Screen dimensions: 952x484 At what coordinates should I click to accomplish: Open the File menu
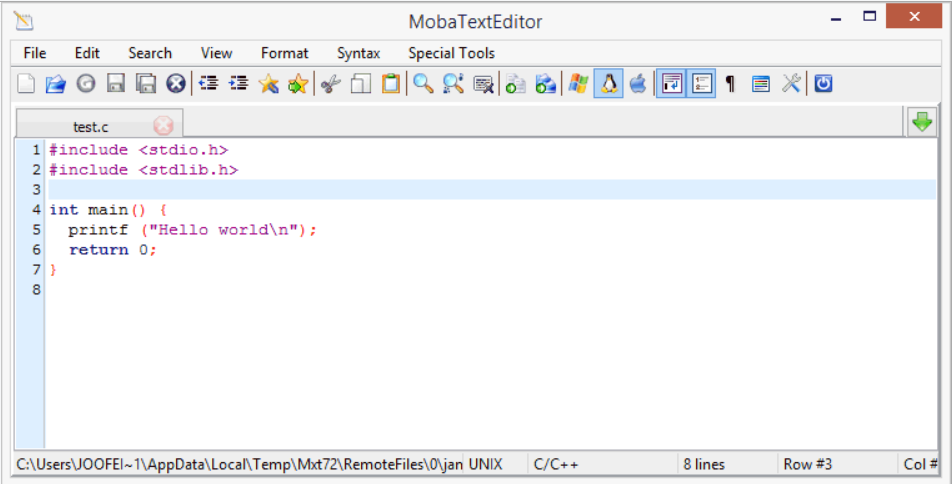pyautogui.click(x=35, y=53)
